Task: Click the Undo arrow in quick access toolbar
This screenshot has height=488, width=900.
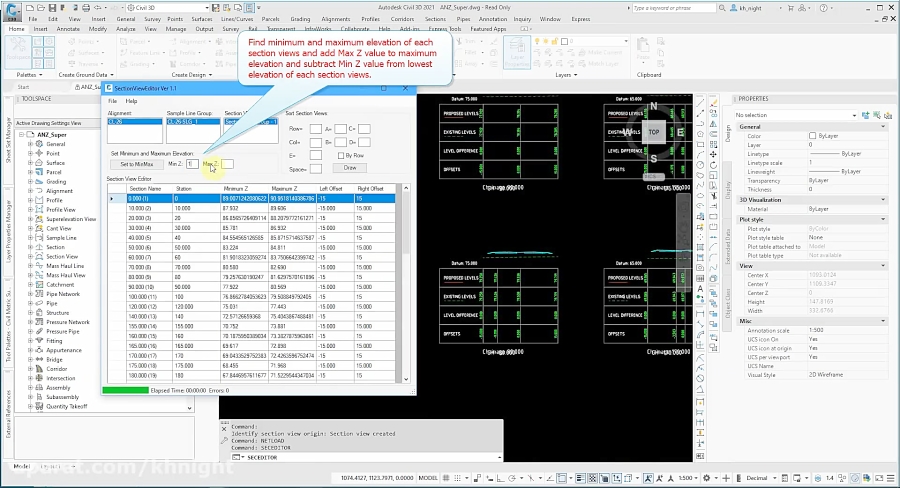Action: tap(98, 8)
